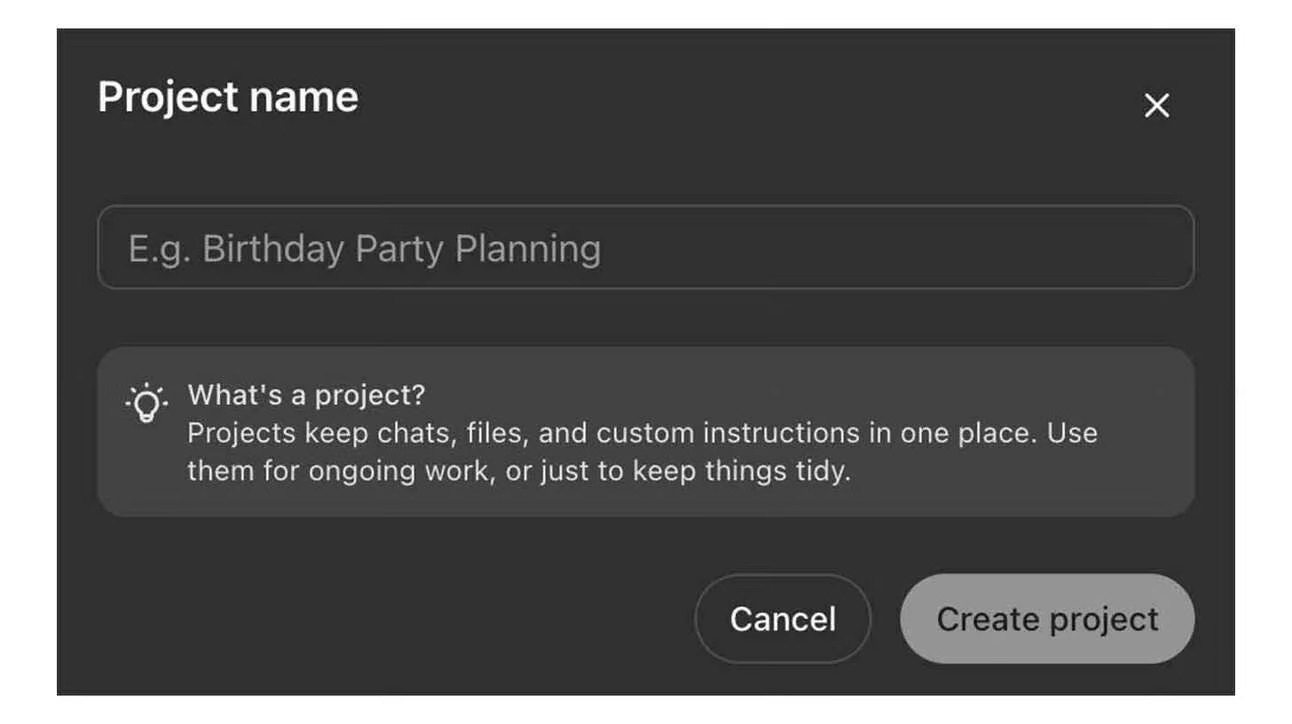The image size is (1292, 724).
Task: Click the "What's a project?" heading
Action: 306,395
